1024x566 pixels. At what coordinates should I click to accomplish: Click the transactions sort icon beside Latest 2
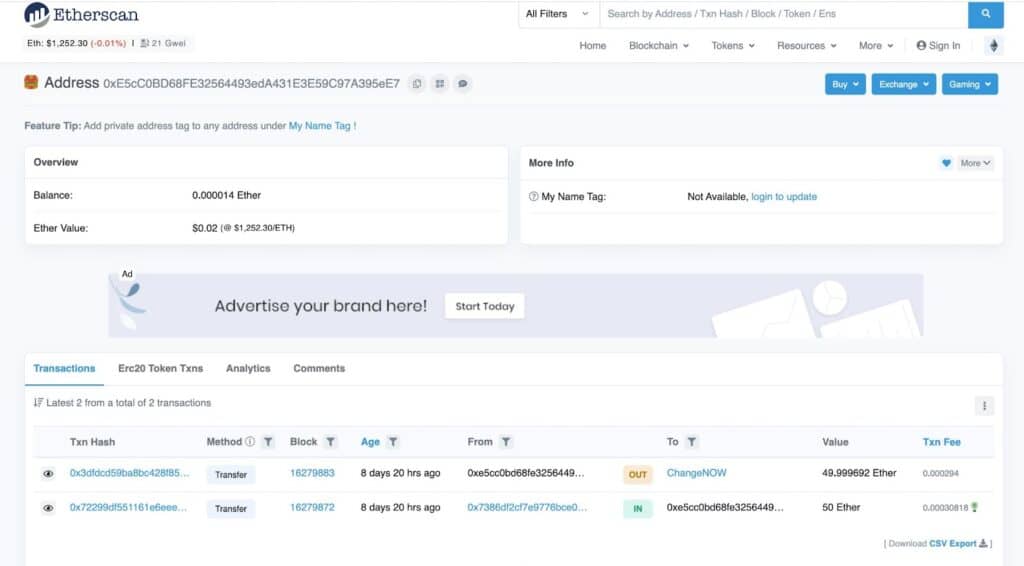pos(38,403)
